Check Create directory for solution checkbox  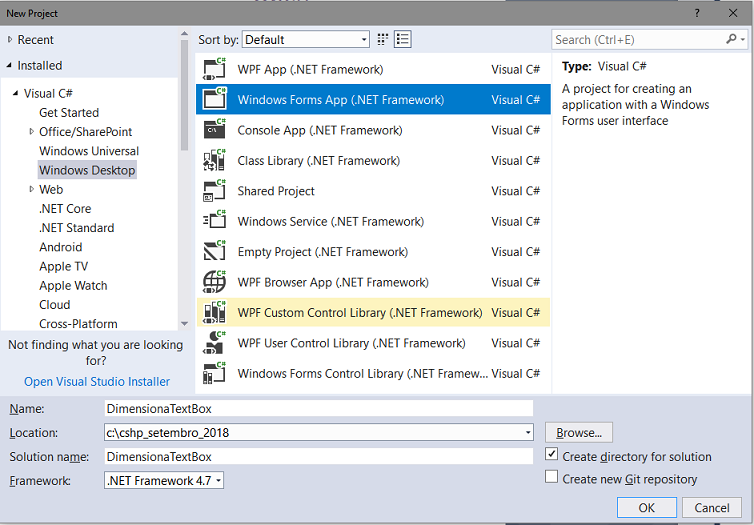coord(552,454)
